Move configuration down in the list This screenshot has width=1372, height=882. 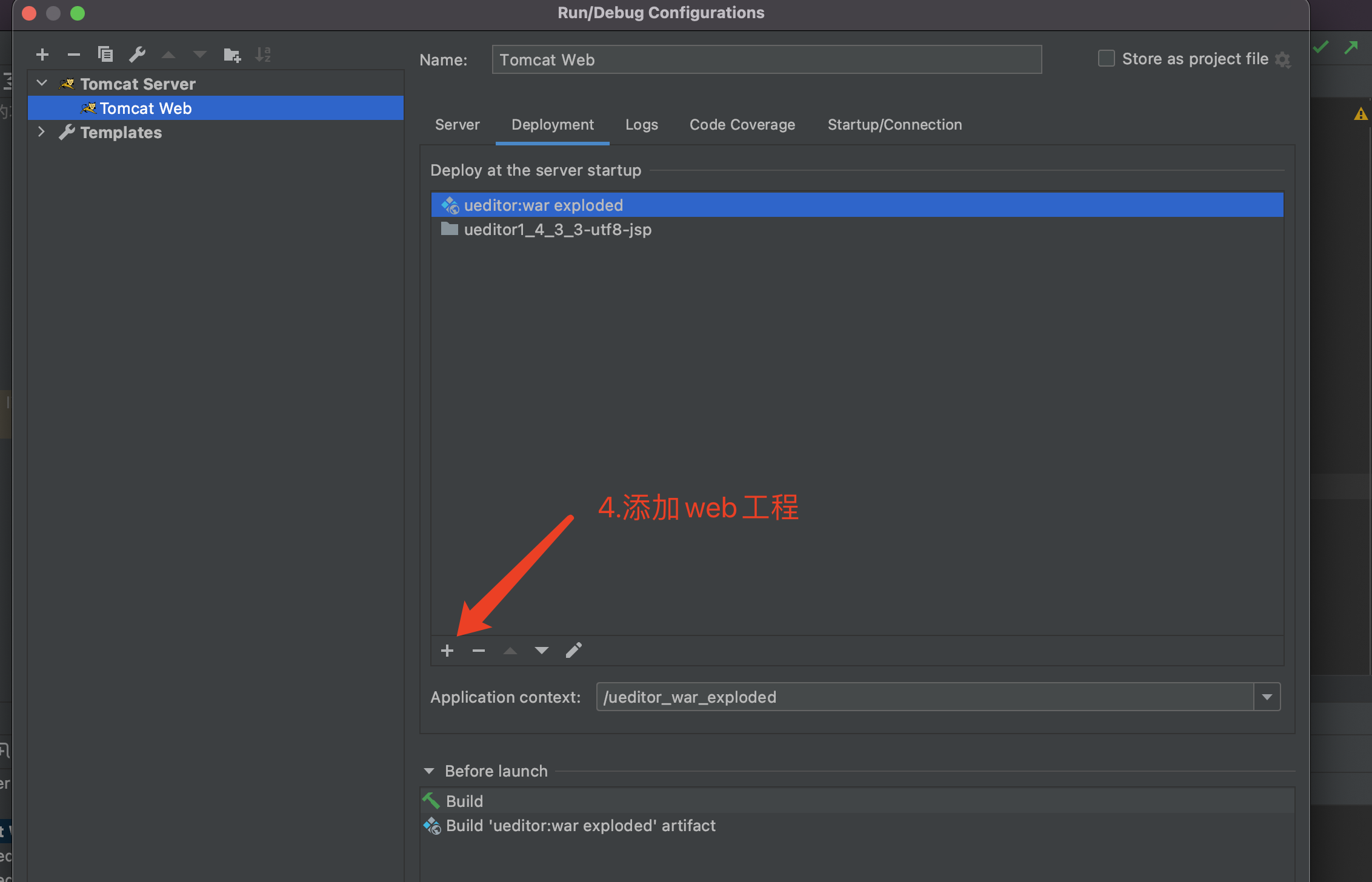pos(200,55)
